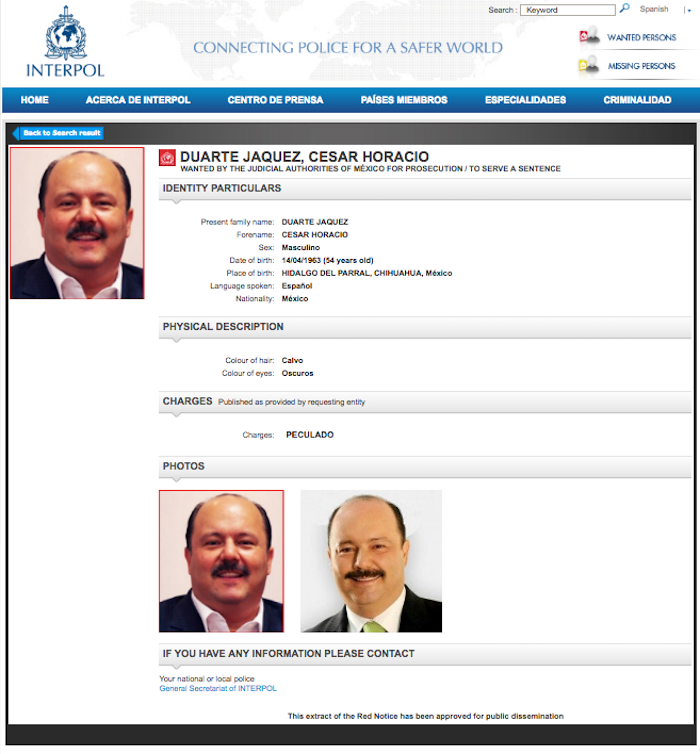The width and height of the screenshot is (700, 754).
Task: Click the WANTED PERSONS link text
Action: point(641,38)
